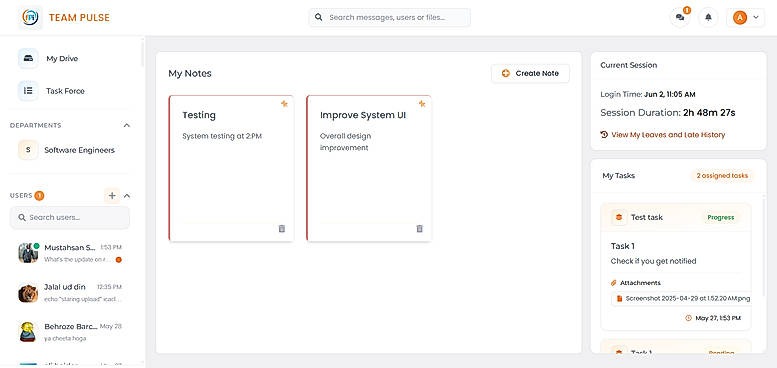Viewport: 777px width, 368px height.
Task: Click the 'S' department badge icon
Action: point(28,150)
